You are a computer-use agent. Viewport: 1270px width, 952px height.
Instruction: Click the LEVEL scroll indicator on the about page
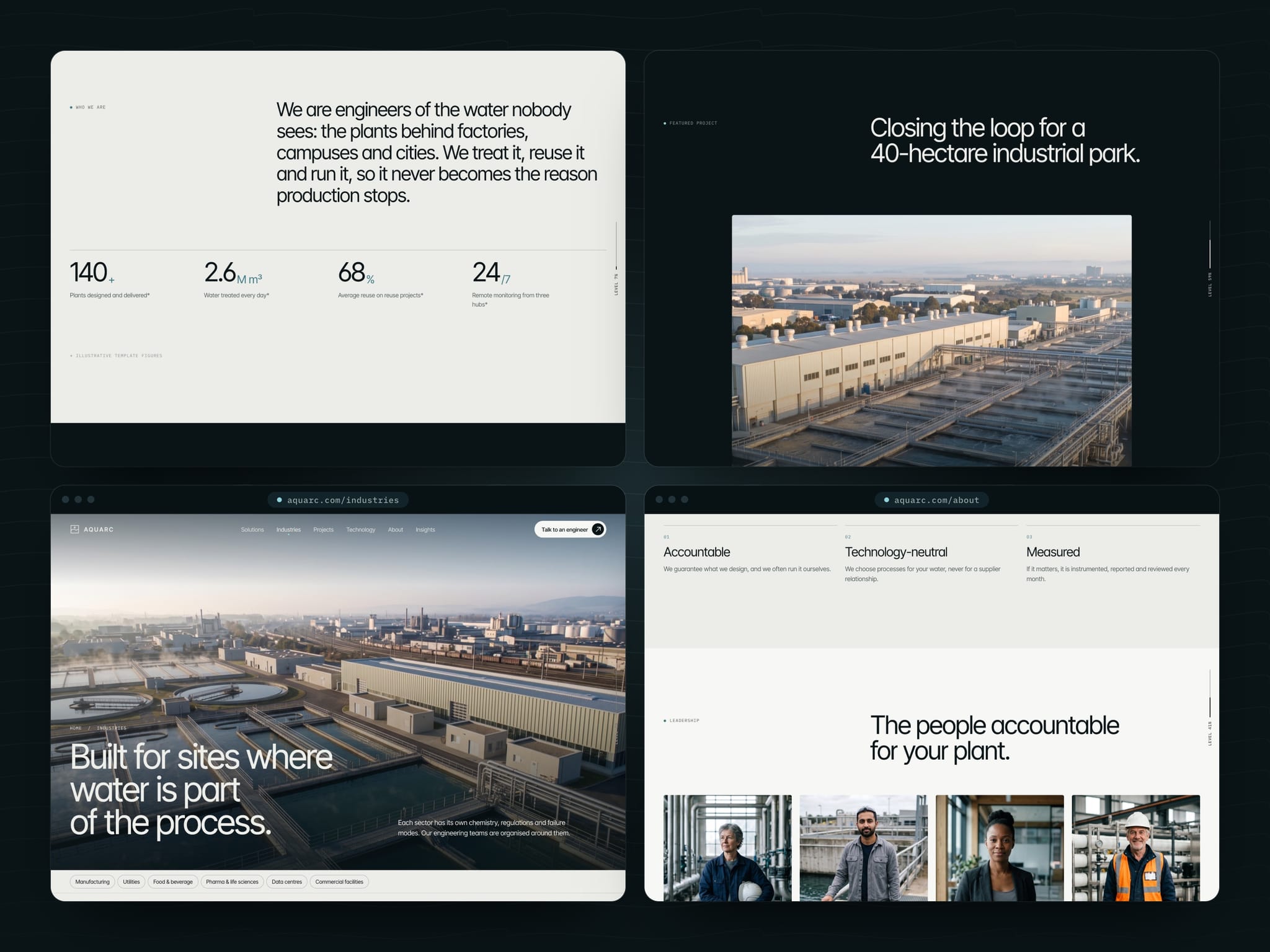pyautogui.click(x=1210, y=708)
